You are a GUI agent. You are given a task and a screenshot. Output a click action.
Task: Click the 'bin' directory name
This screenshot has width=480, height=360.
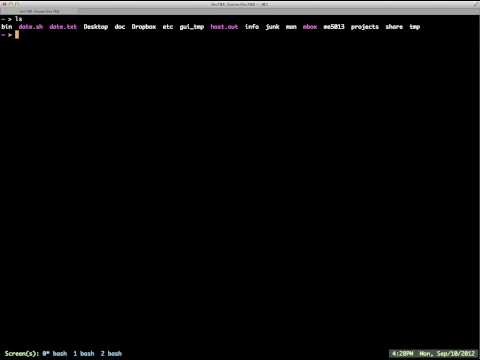pos(7,27)
